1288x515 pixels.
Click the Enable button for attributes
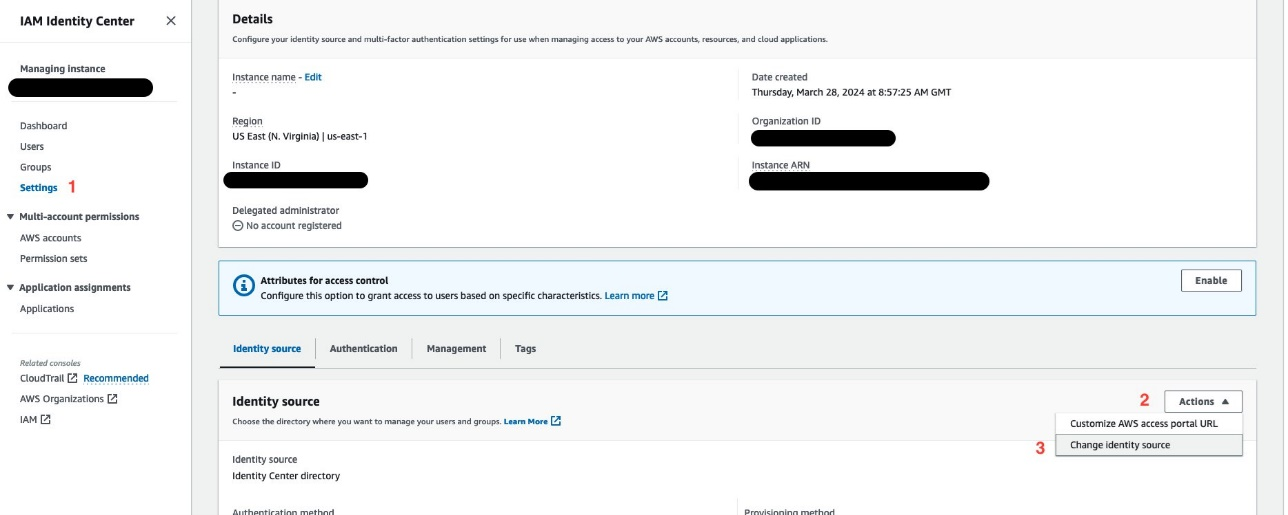pos(1211,281)
